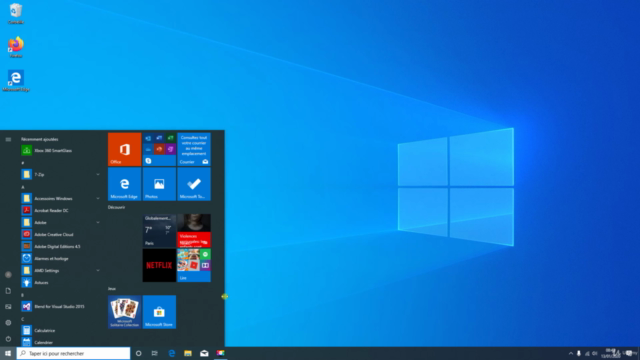Click the 'Jeux' tile group title

pyautogui.click(x=112, y=289)
